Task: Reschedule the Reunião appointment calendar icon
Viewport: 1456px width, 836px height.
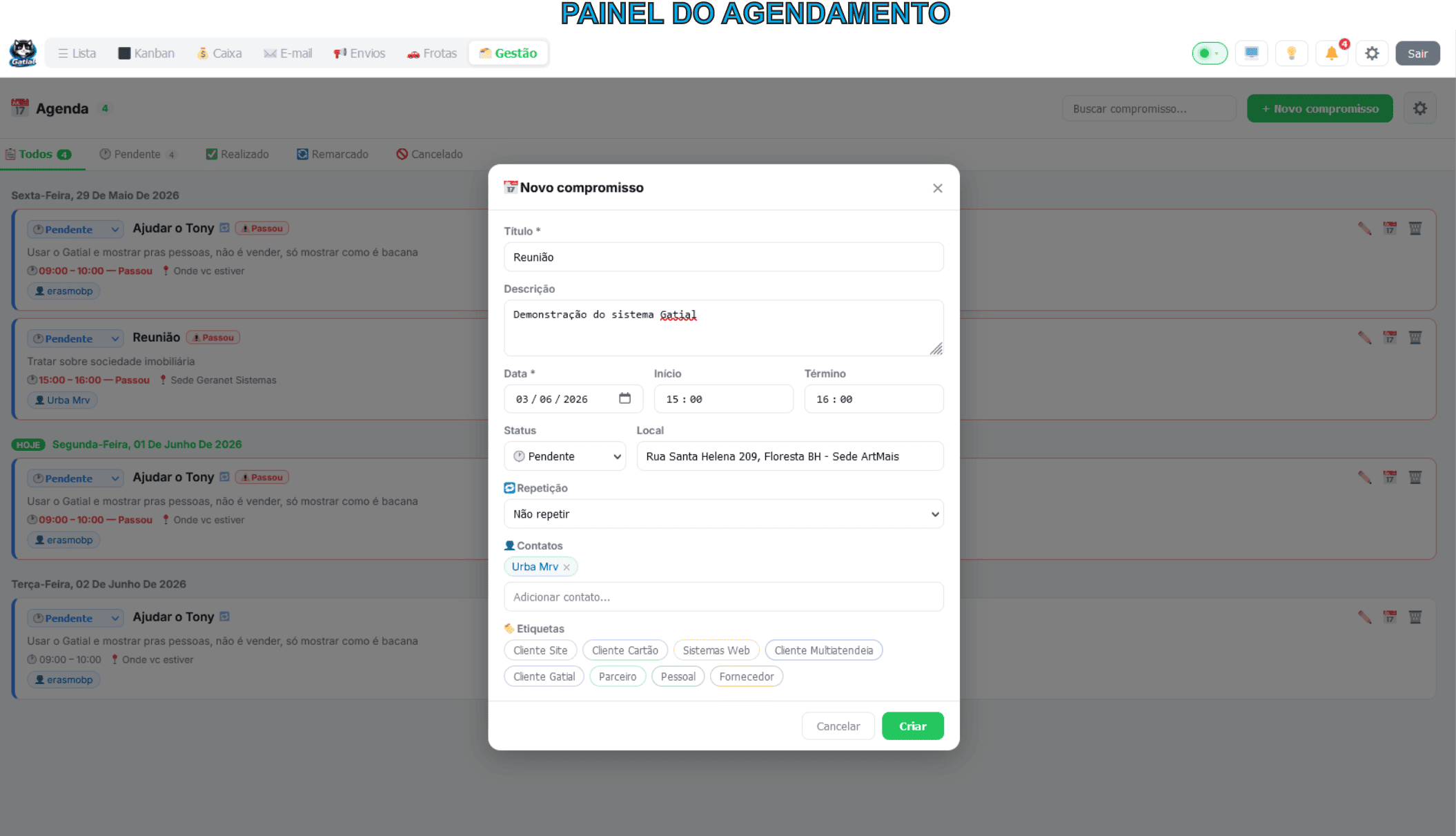Action: point(1390,338)
